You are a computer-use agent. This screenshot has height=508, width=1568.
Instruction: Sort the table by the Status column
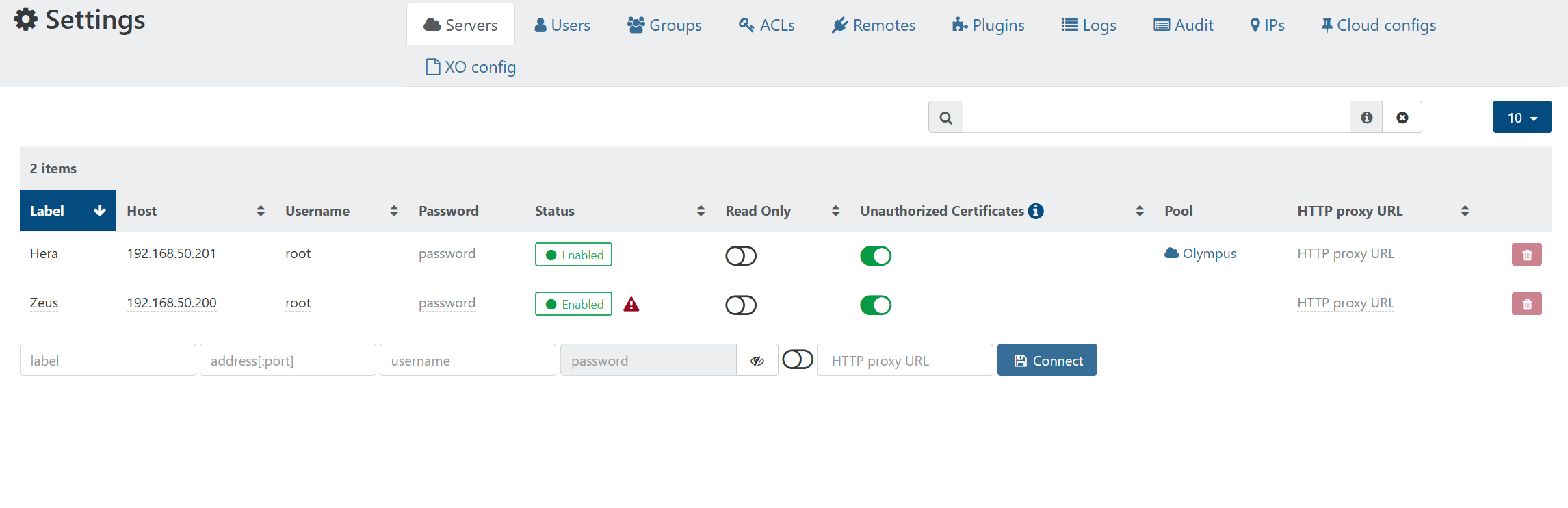coord(619,211)
